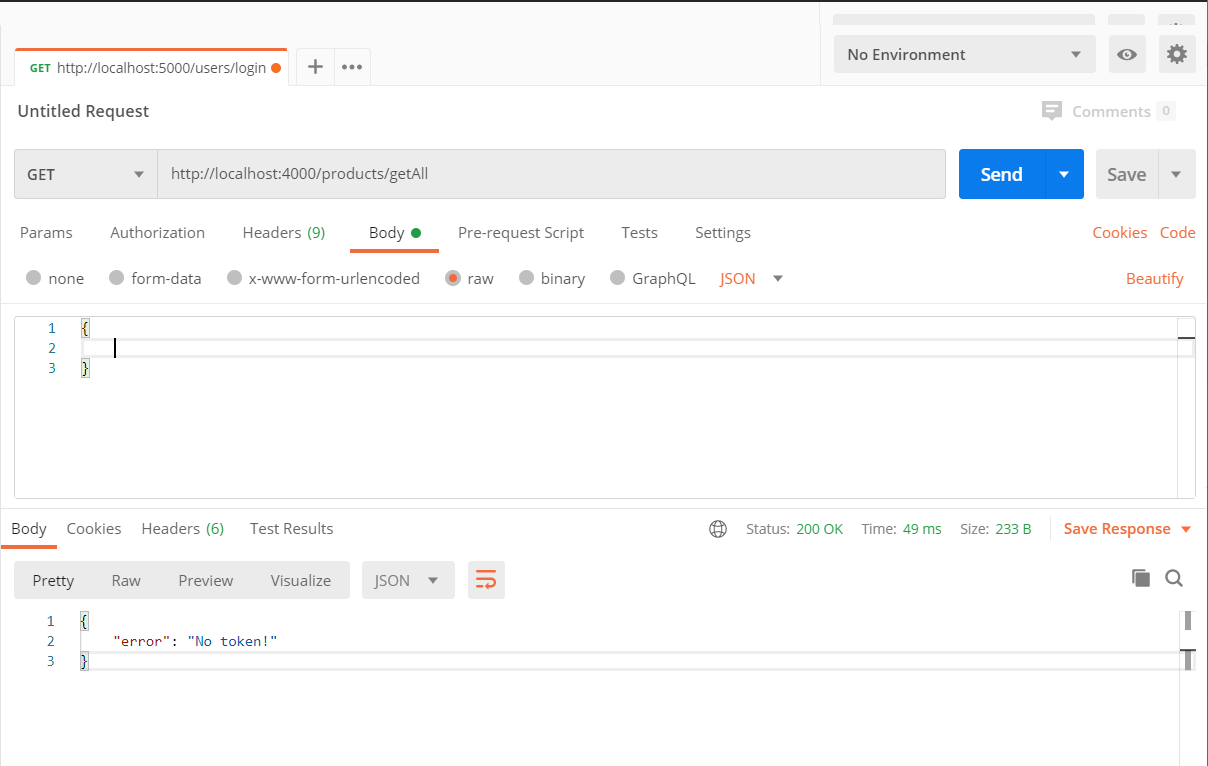Switch to the Params tab

click(46, 232)
